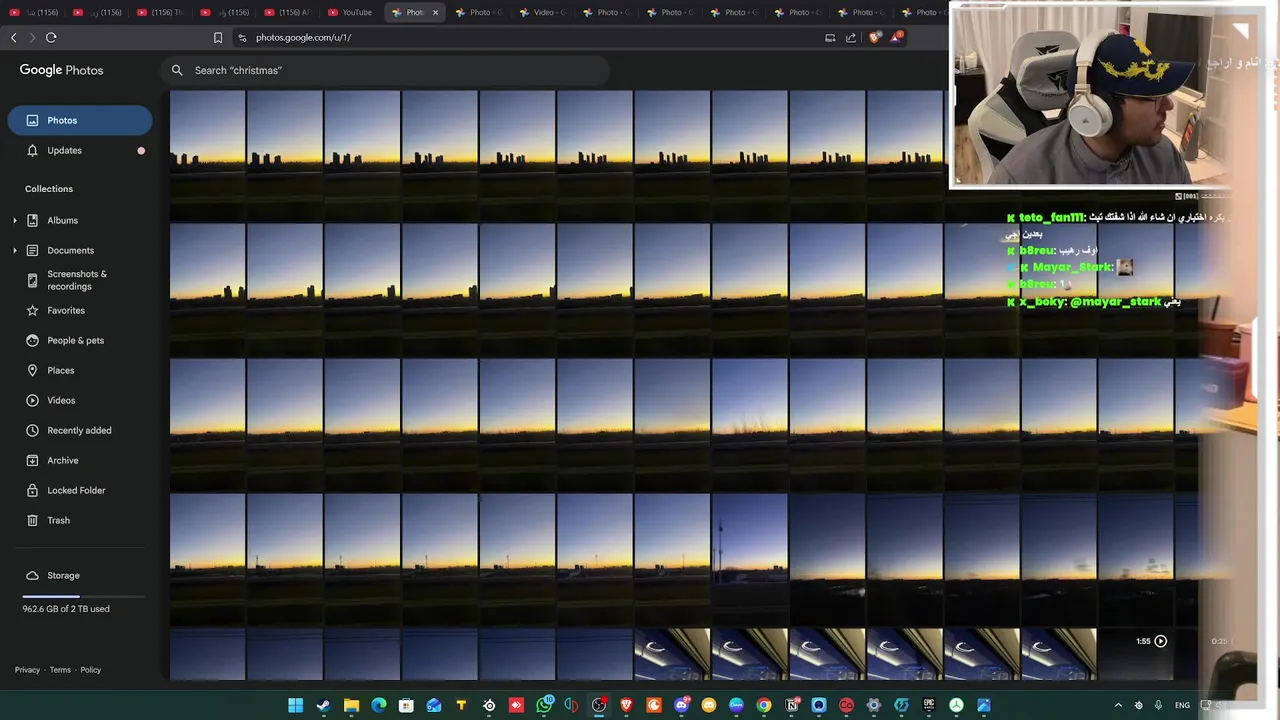Open the Documents collection
The width and height of the screenshot is (1280, 720).
click(x=70, y=250)
